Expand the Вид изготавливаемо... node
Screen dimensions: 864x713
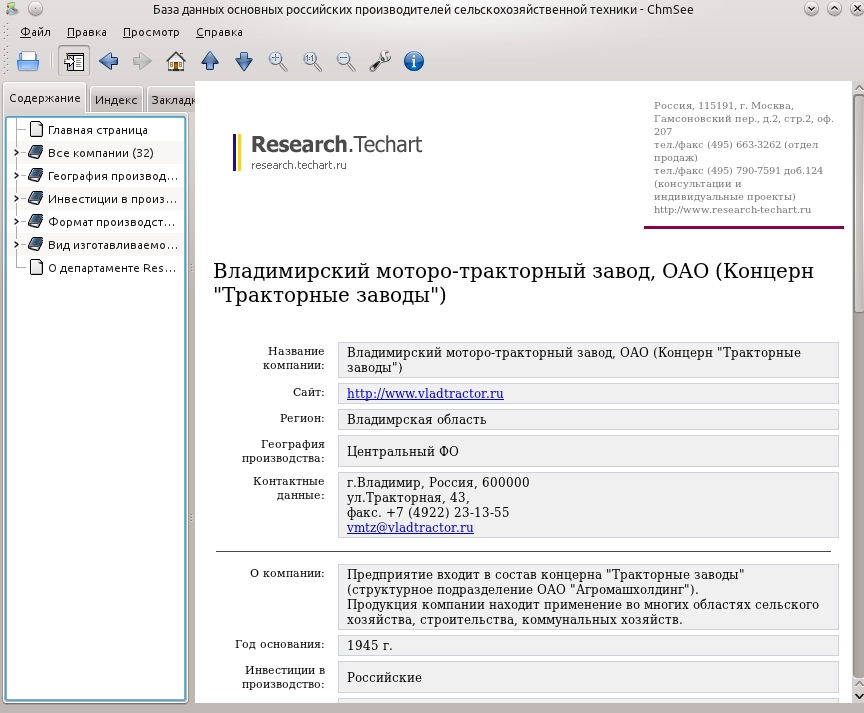point(16,245)
